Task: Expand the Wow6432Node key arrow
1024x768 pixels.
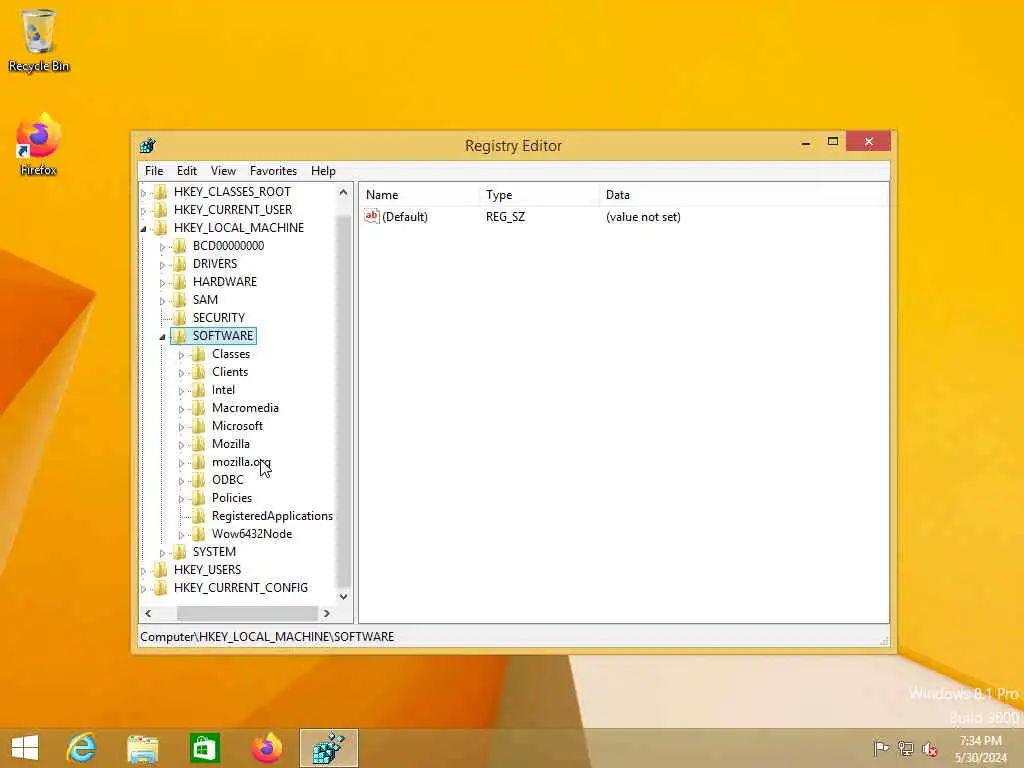Action: [182, 535]
